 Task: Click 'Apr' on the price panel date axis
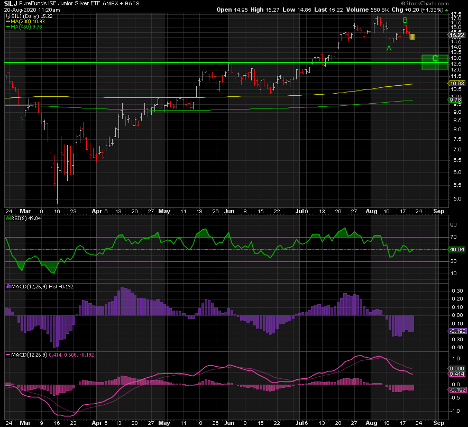(96, 211)
